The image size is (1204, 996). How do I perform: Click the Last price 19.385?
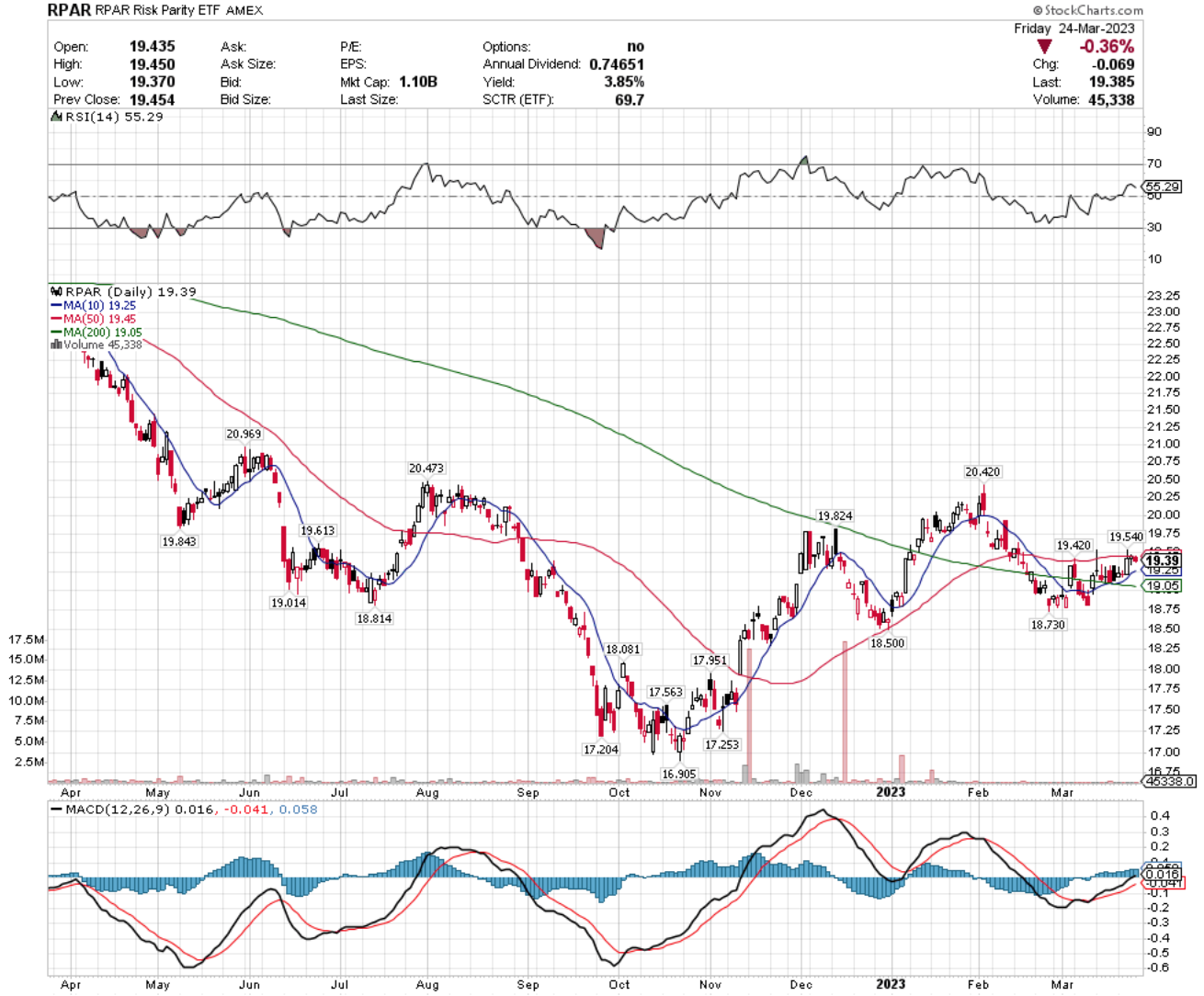point(1112,82)
